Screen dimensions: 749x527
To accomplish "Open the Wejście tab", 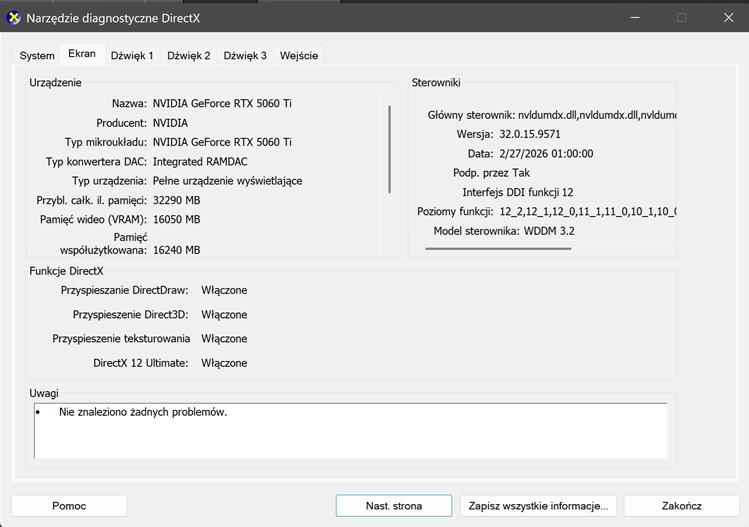I will (x=299, y=56).
